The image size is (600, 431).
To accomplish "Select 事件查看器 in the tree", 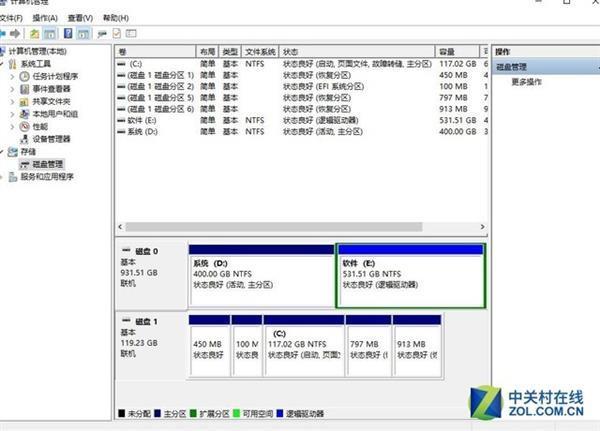I will click(x=51, y=89).
